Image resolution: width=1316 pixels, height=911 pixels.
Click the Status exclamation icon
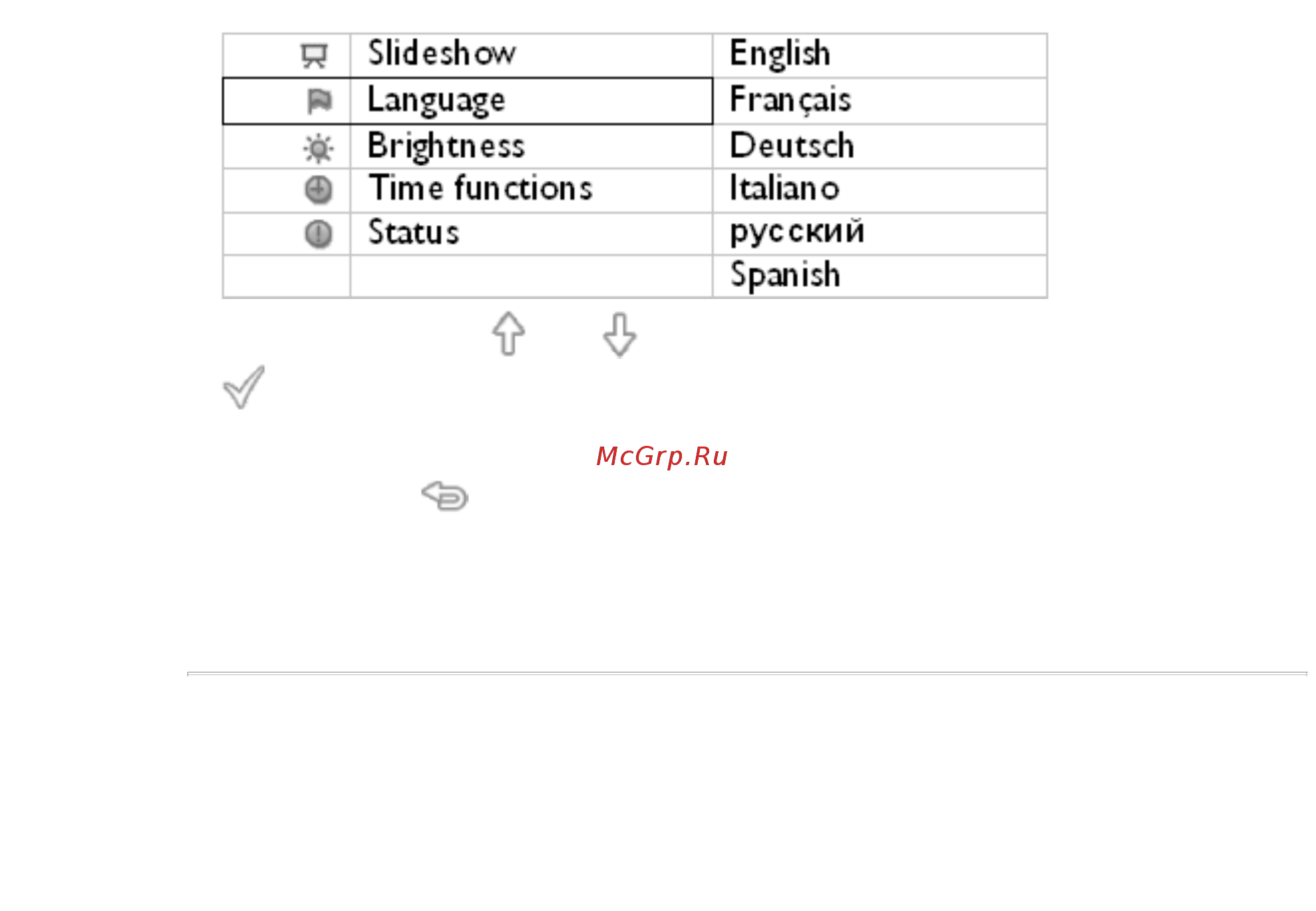[318, 234]
